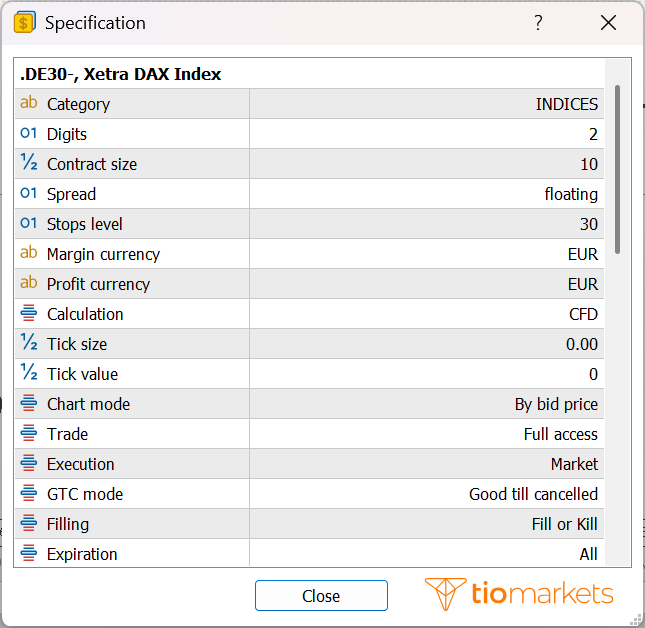Viewport: 645px width, 628px height.
Task: Select the Chart mode row
Action: click(x=309, y=404)
